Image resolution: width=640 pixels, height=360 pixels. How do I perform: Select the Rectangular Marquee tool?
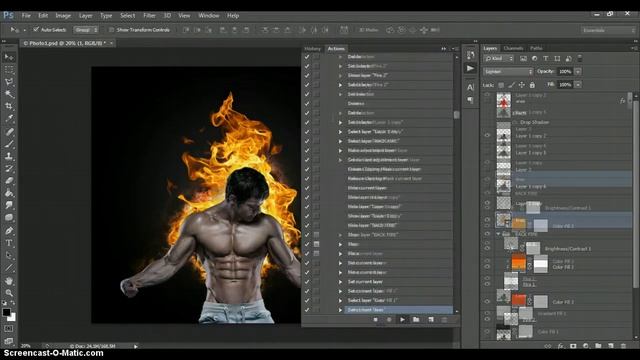pyautogui.click(x=9, y=70)
